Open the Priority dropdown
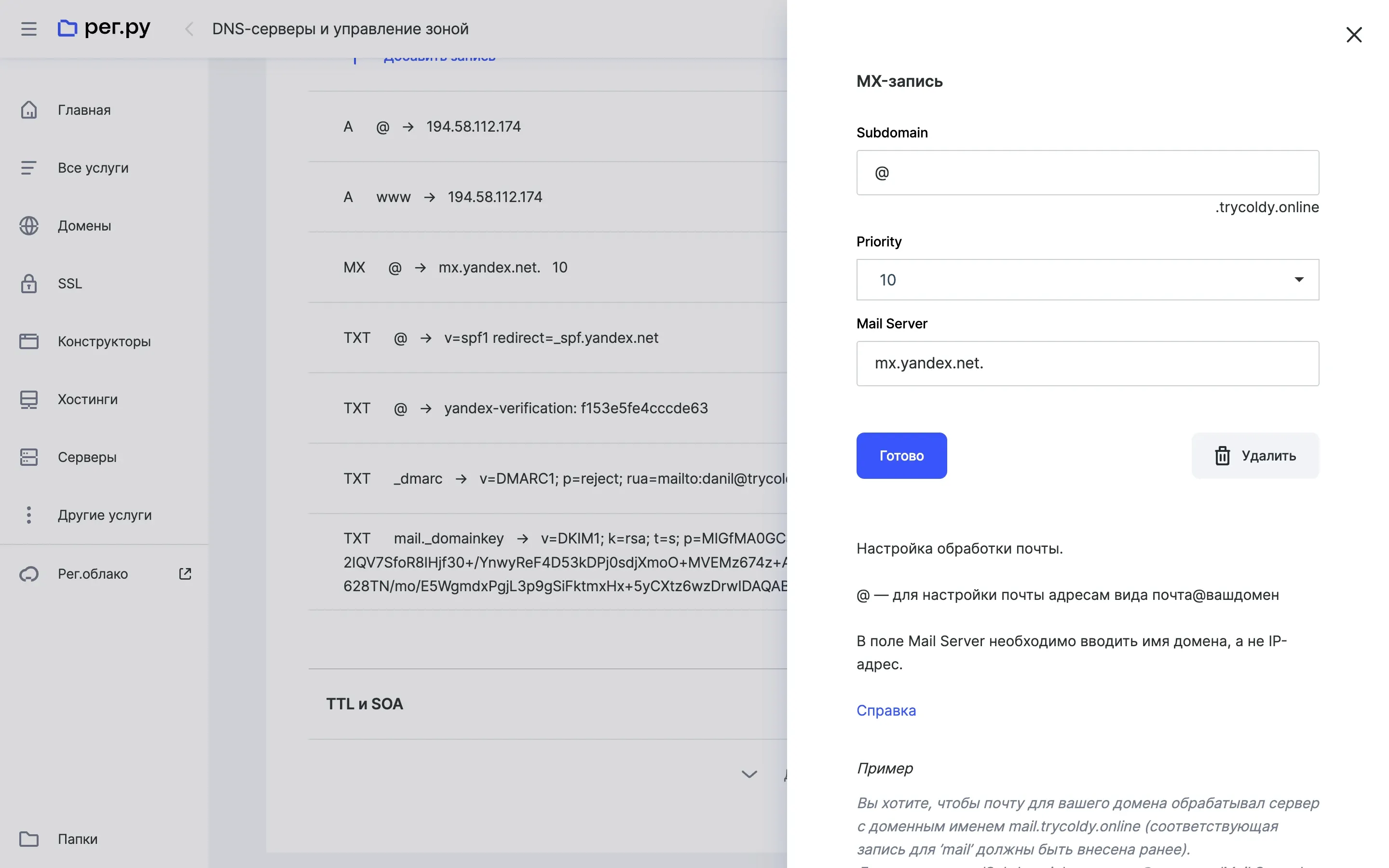 pyautogui.click(x=1087, y=280)
